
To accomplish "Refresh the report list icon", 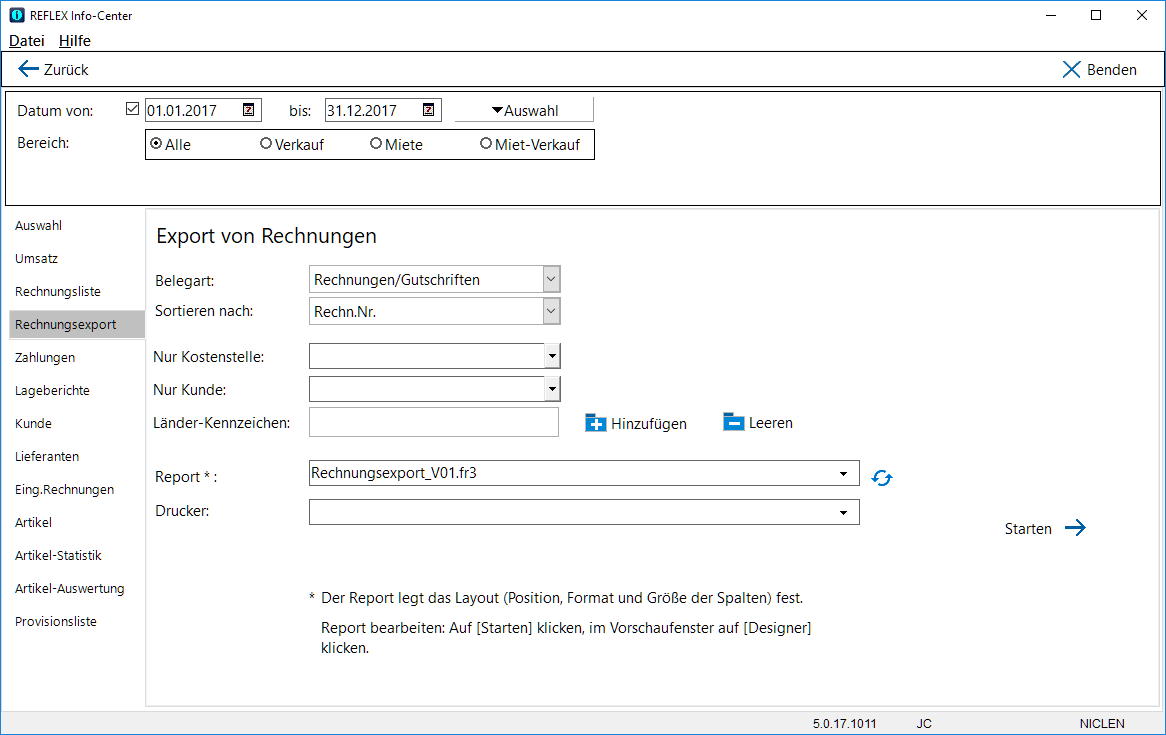I will tap(882, 478).
